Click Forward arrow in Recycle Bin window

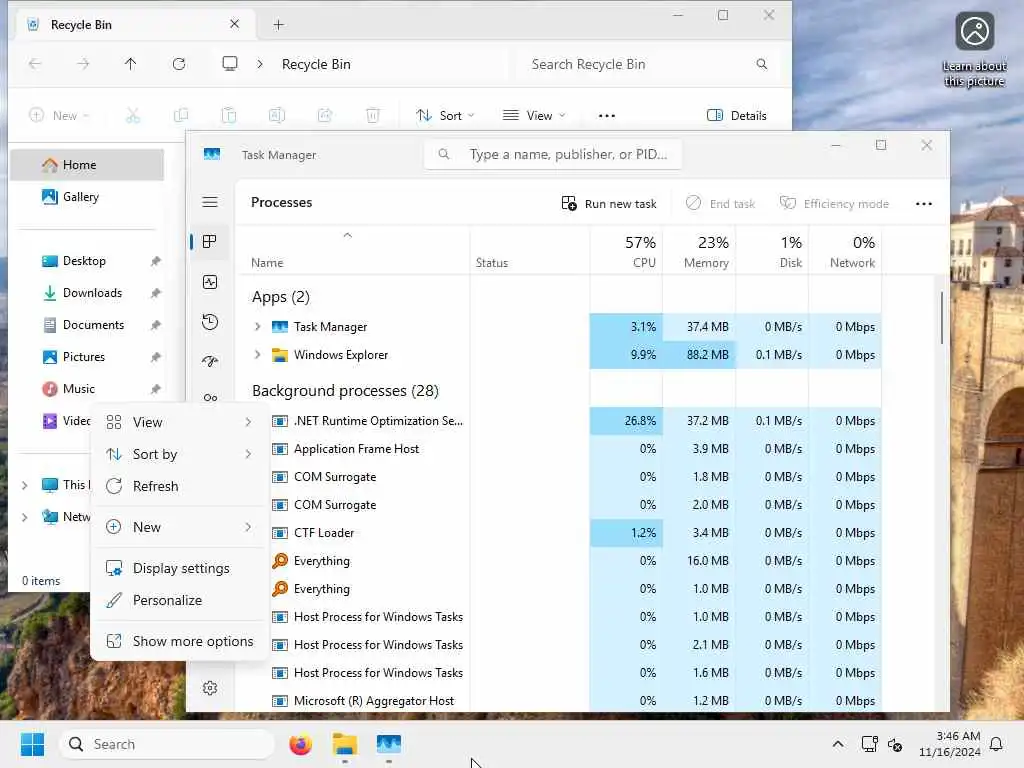point(83,64)
